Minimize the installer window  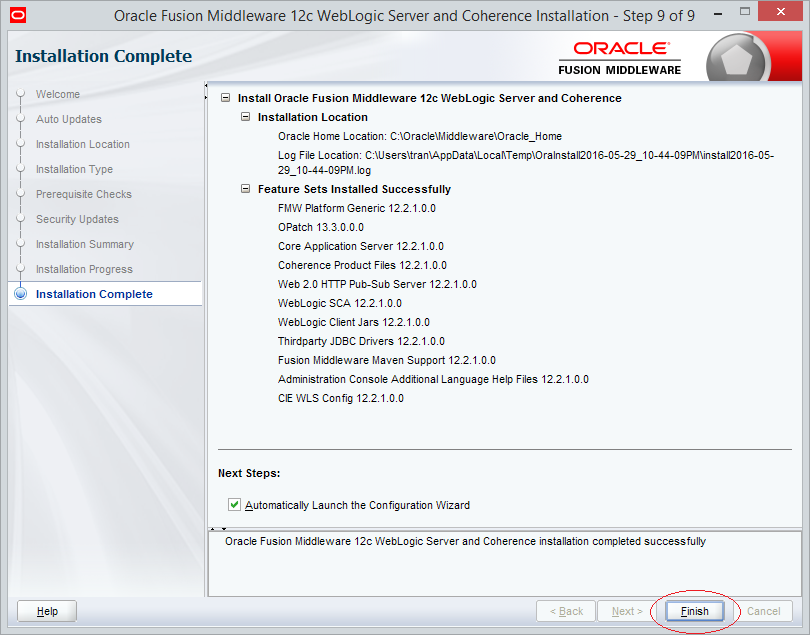click(x=718, y=14)
